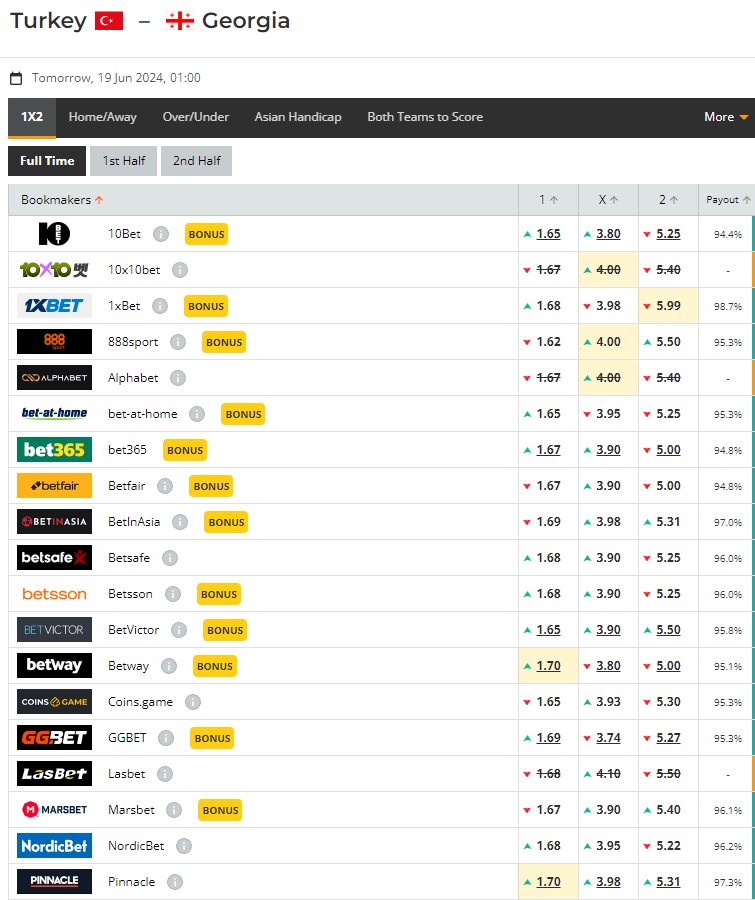Click the Georgia flag icon
Image resolution: width=755 pixels, height=900 pixels.
(180, 21)
